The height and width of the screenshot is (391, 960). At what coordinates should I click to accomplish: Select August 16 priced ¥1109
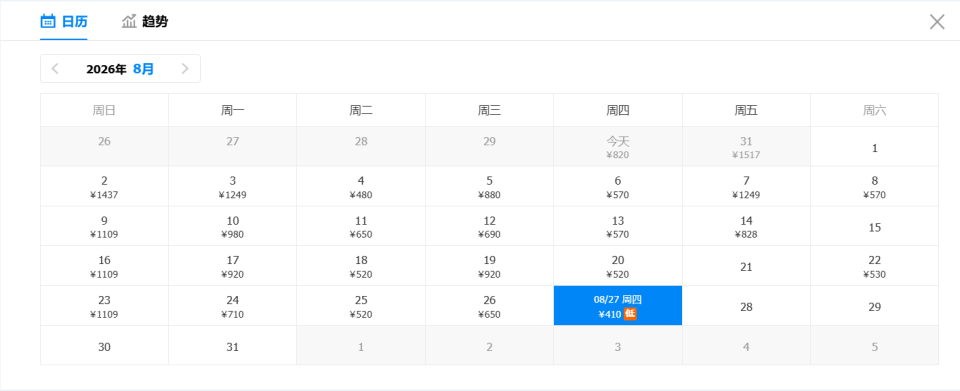(x=104, y=266)
